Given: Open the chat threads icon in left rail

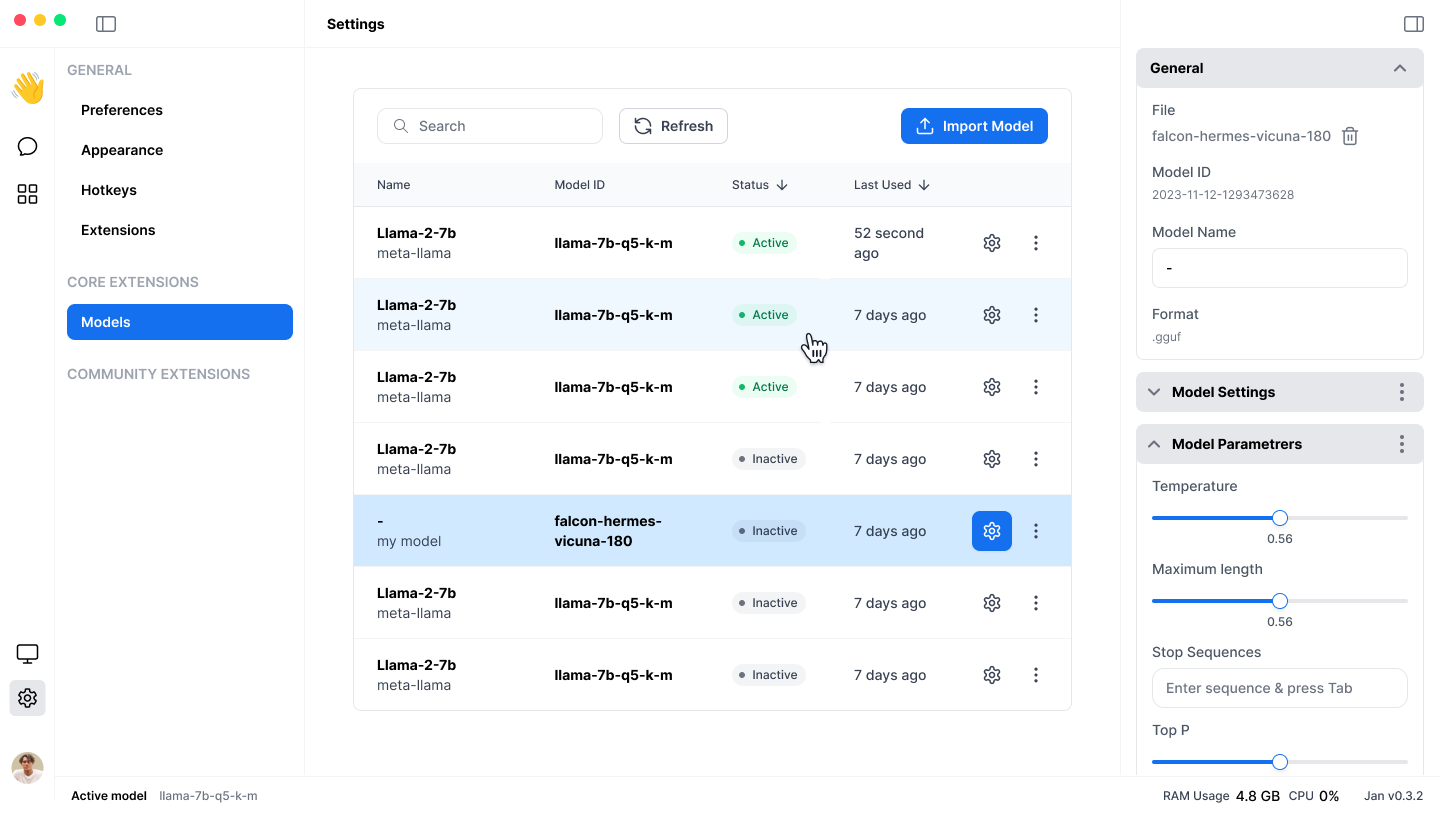Looking at the screenshot, I should (28, 147).
